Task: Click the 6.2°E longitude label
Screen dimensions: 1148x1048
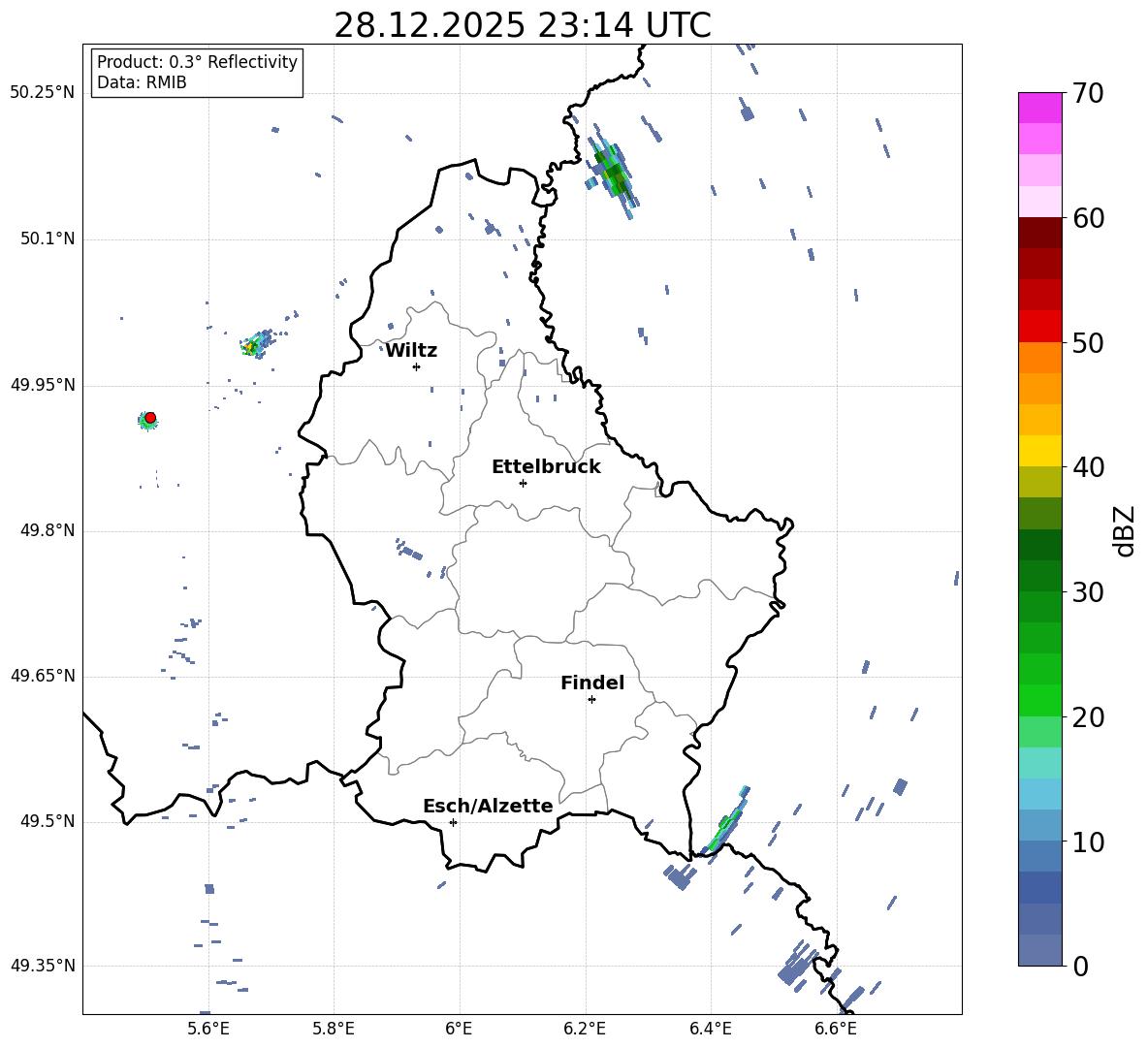Action: tap(585, 1030)
